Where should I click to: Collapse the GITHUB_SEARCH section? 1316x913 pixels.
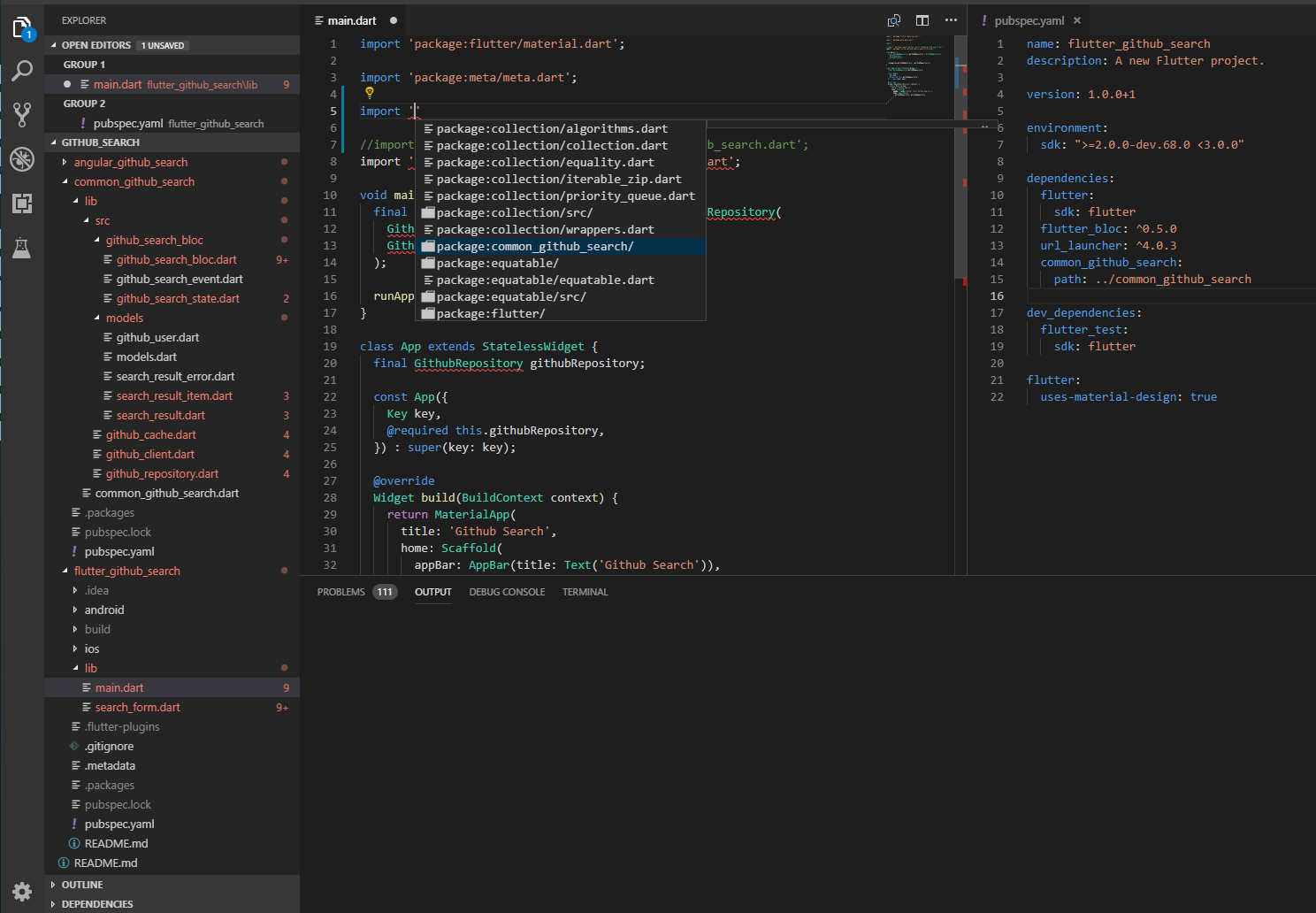coord(54,142)
